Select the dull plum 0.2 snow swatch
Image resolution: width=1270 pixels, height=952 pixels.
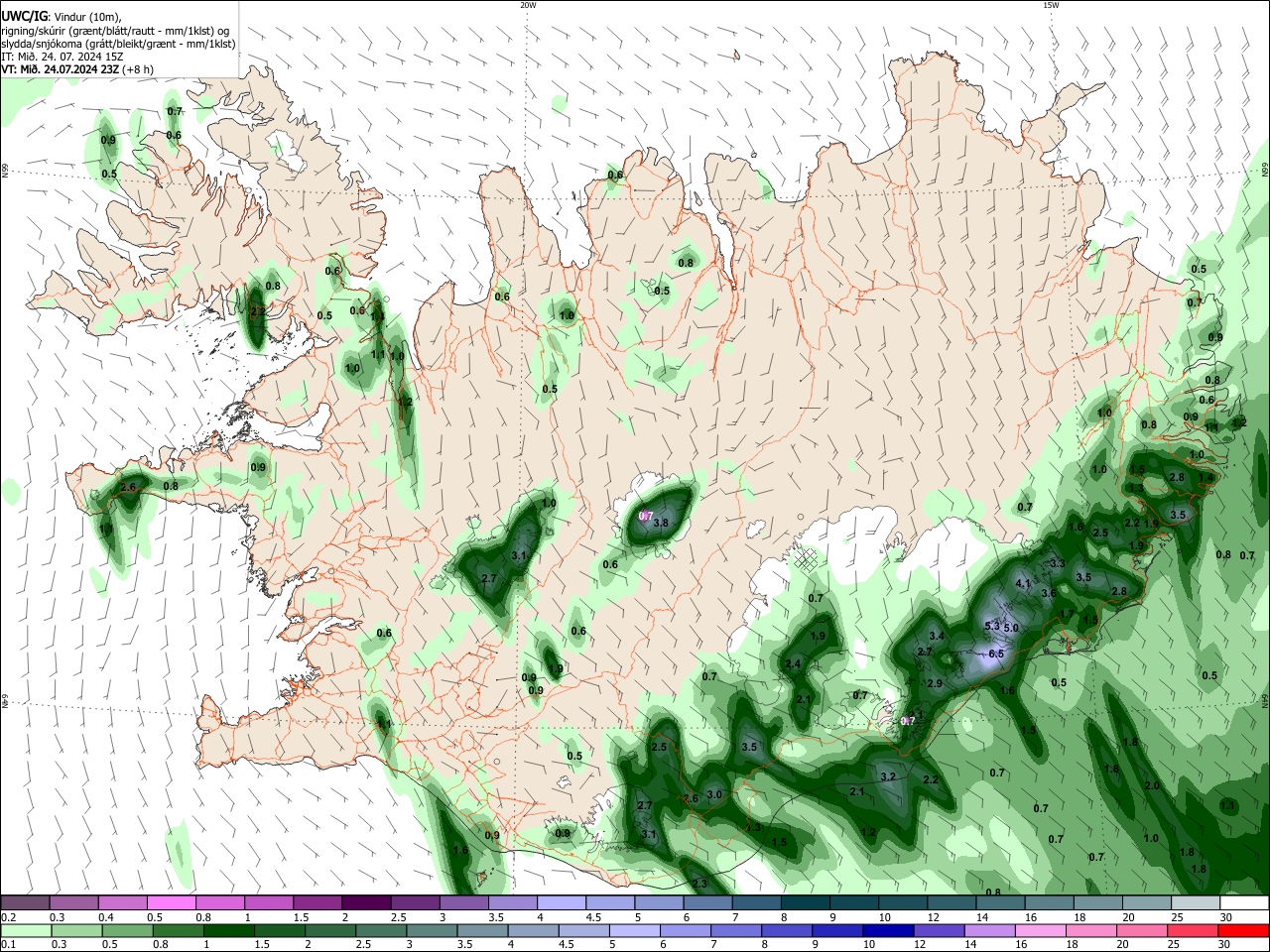pyautogui.click(x=25, y=902)
